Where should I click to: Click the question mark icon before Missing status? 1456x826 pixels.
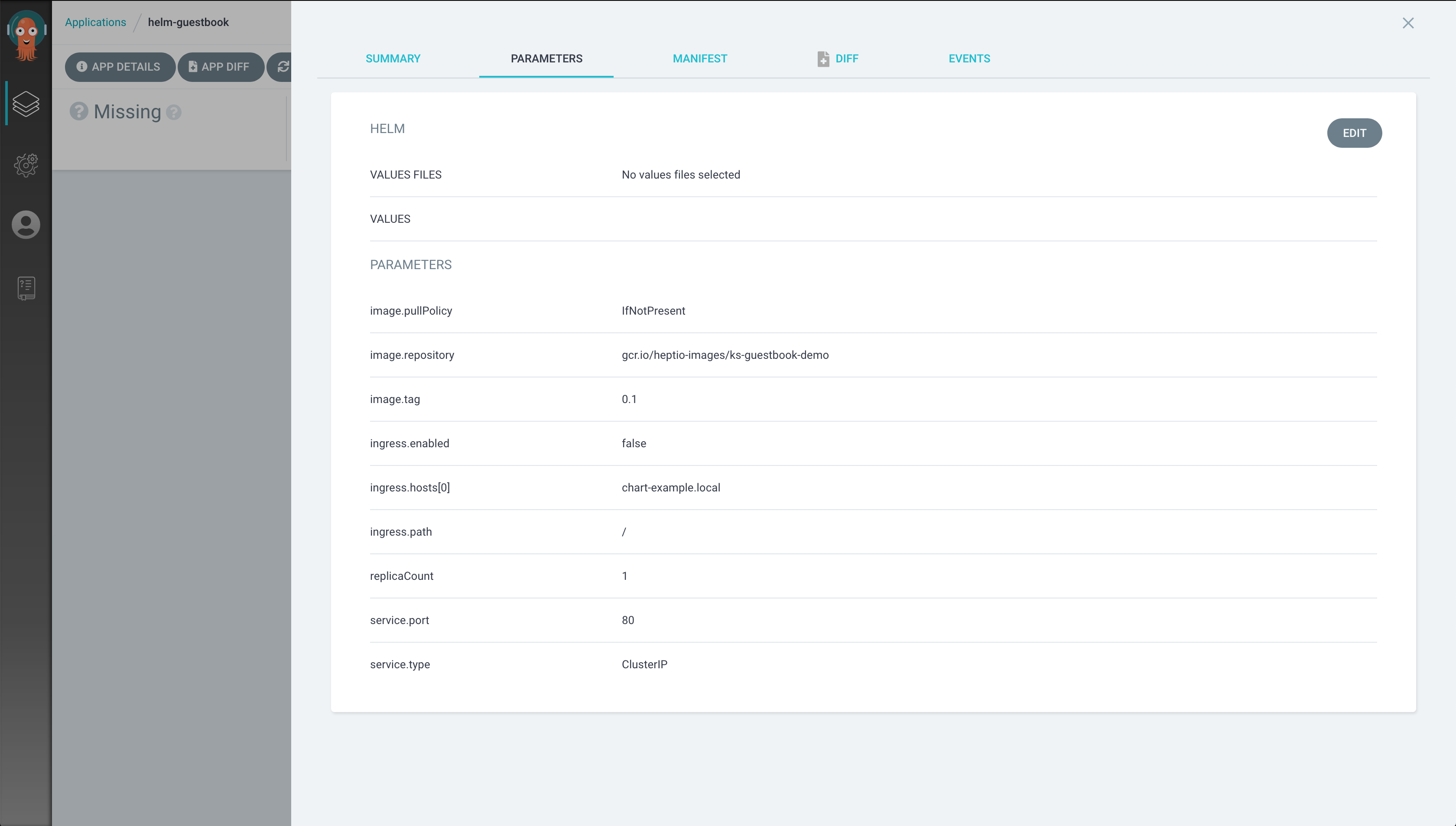[x=78, y=111]
